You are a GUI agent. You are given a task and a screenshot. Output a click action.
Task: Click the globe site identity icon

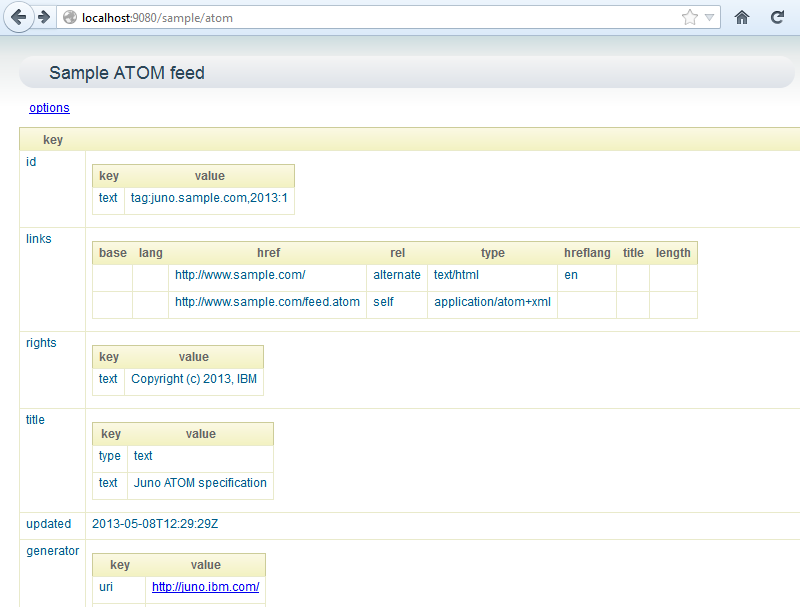(x=70, y=17)
